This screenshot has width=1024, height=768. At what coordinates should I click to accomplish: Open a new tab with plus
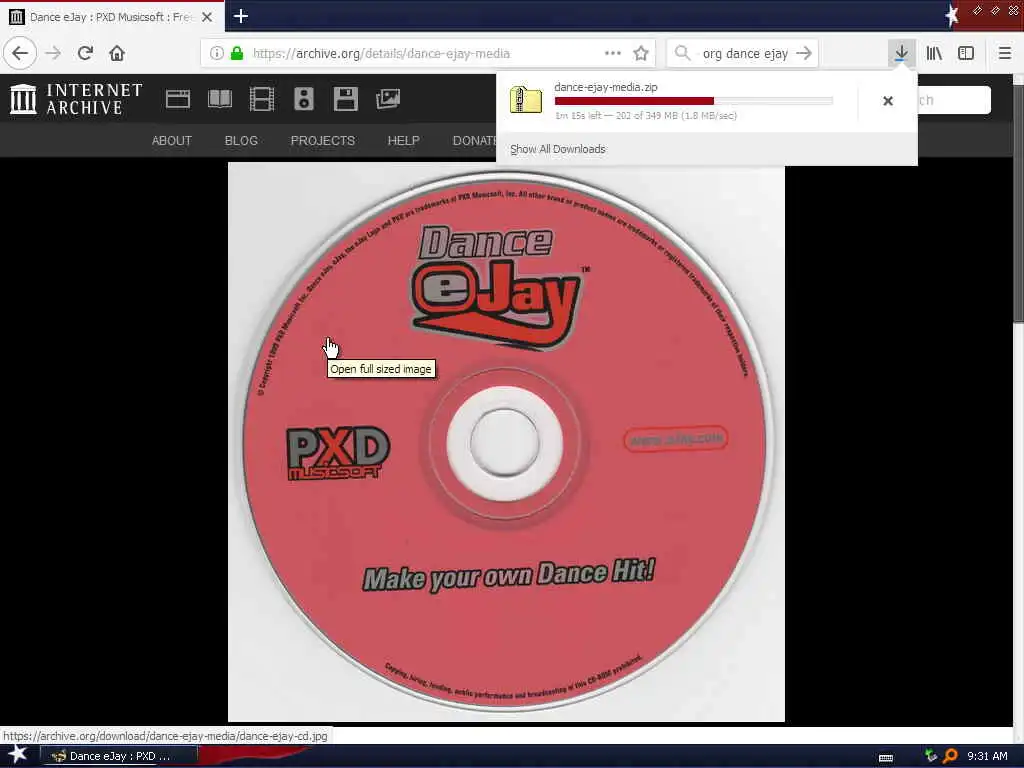pos(240,16)
